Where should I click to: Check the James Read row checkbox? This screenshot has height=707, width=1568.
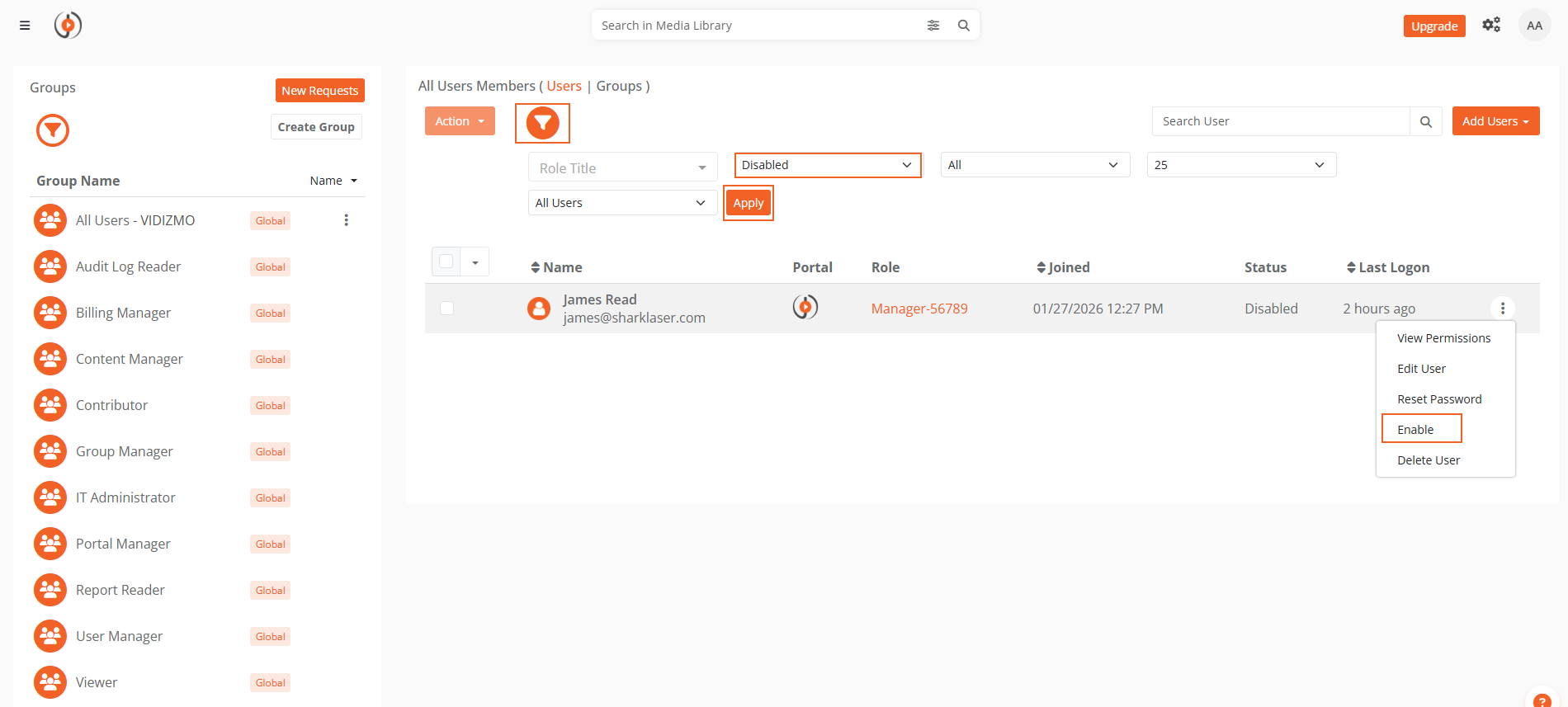pos(446,308)
